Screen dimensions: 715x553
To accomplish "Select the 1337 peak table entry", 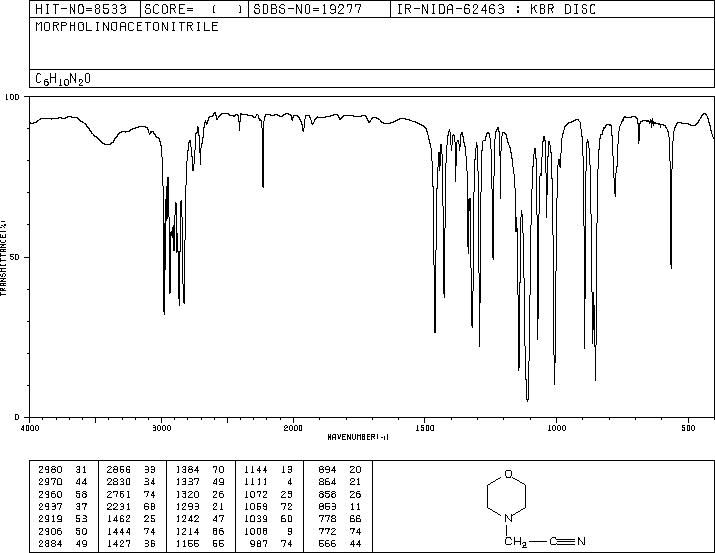I will point(200,482).
